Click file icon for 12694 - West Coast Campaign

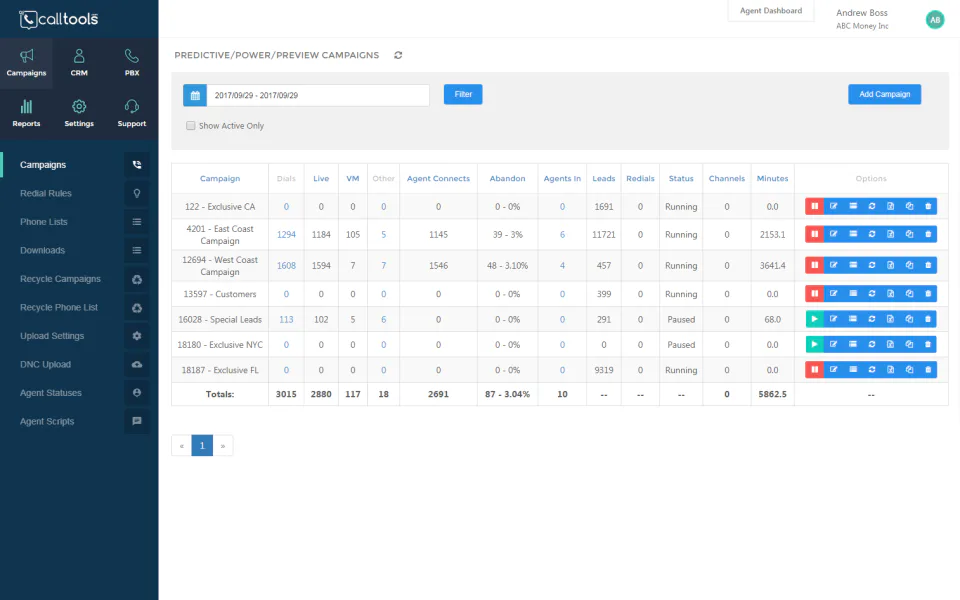pyautogui.click(x=890, y=265)
